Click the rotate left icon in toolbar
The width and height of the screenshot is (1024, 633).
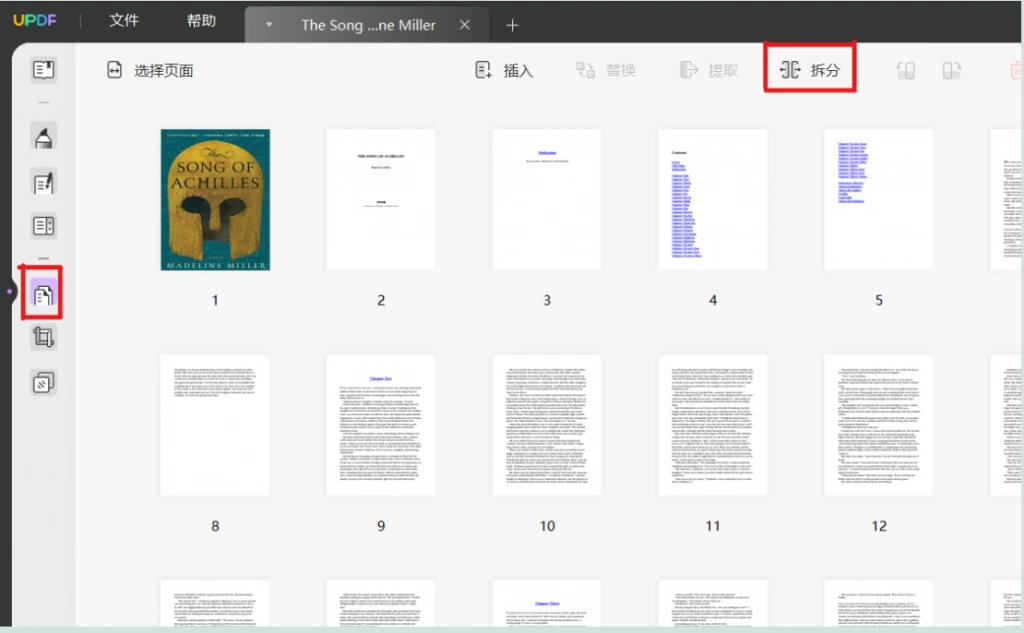coord(906,70)
